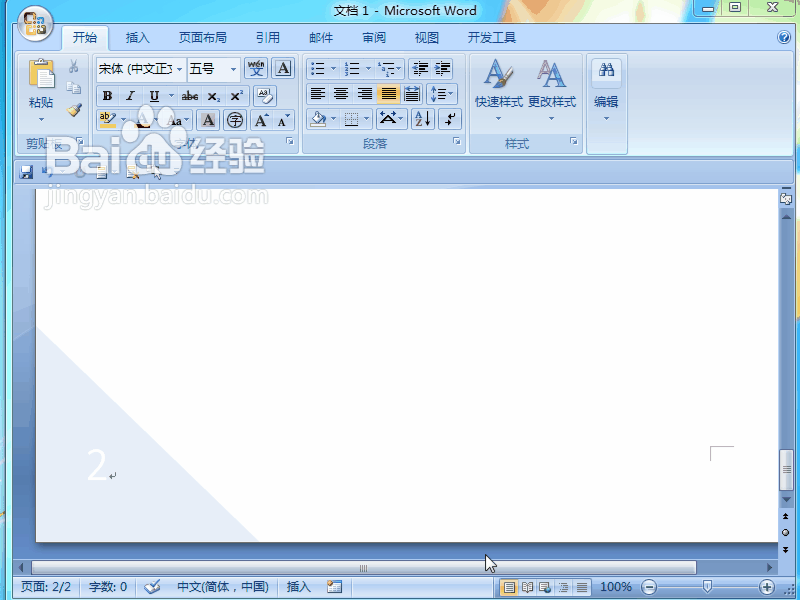This screenshot has height=600, width=800.
Task: Select the grow font icon
Action: (261, 121)
